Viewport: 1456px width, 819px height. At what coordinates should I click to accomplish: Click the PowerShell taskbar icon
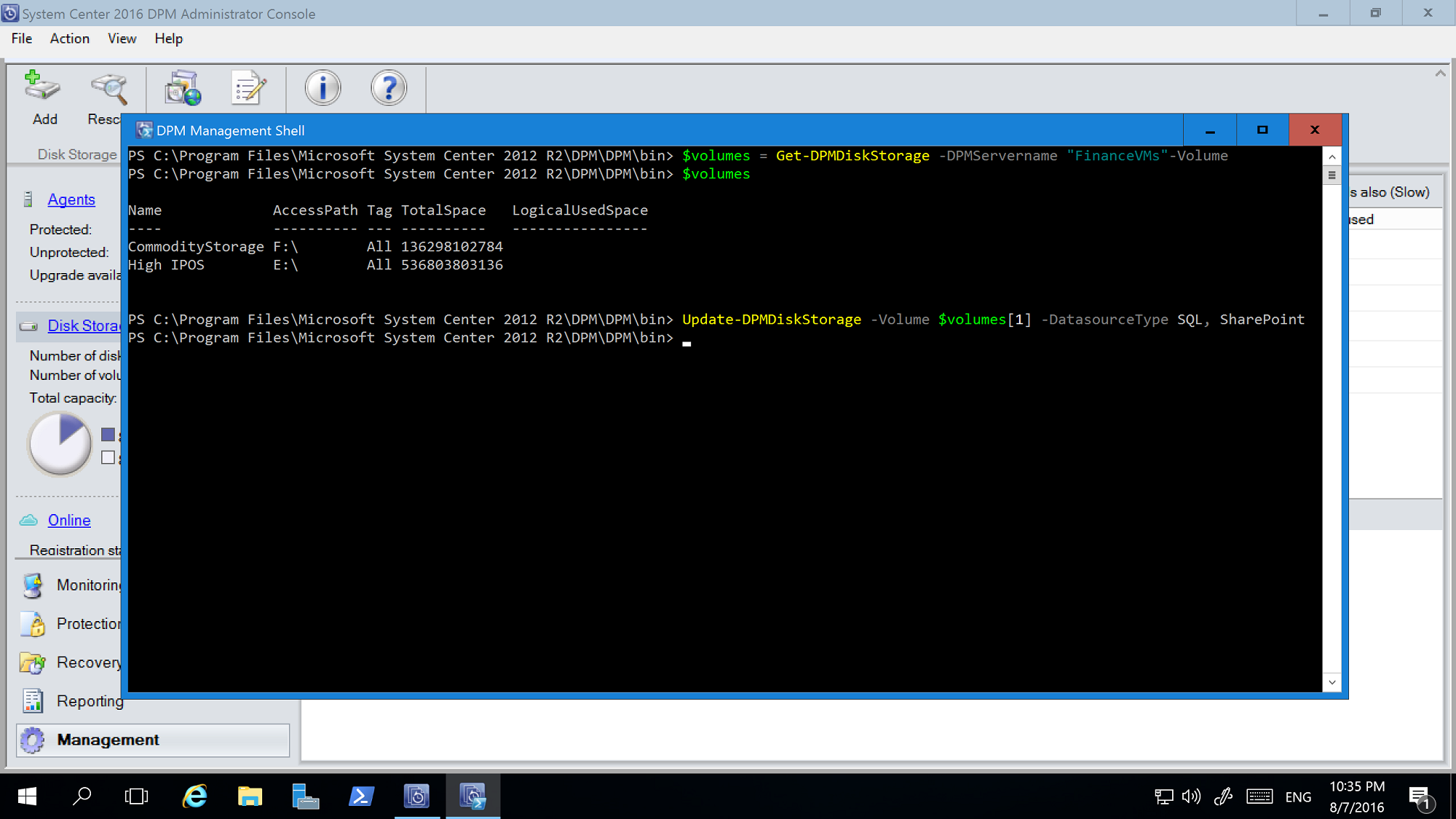click(x=362, y=796)
